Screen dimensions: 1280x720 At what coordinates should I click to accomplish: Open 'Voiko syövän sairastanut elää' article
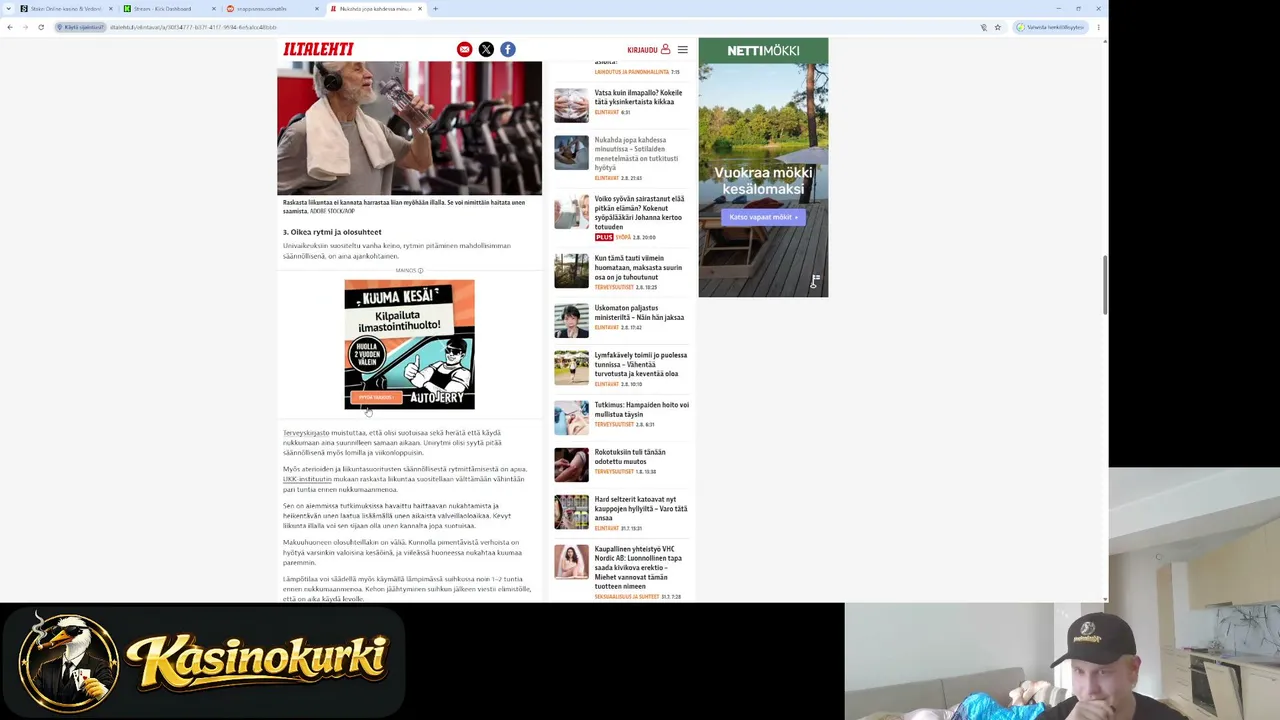click(x=639, y=213)
